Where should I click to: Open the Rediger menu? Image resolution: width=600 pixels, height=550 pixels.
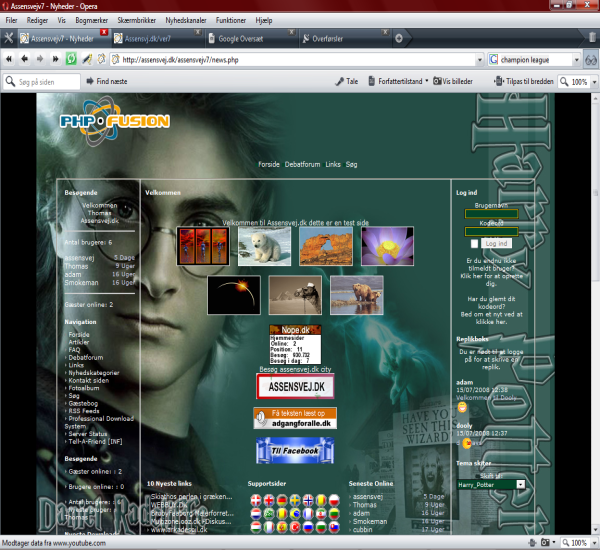coord(37,20)
